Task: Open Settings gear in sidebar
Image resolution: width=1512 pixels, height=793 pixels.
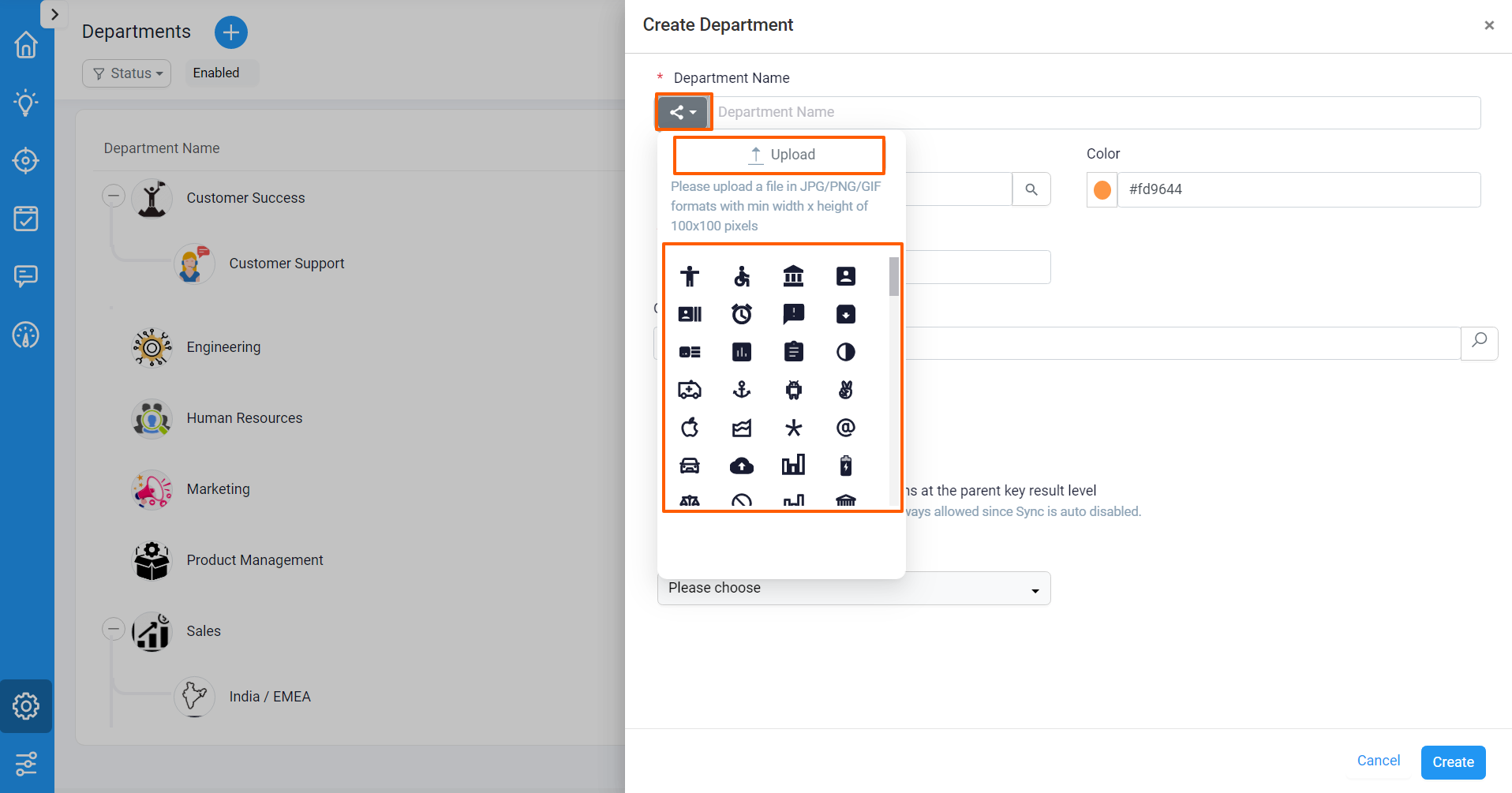Action: (x=26, y=706)
